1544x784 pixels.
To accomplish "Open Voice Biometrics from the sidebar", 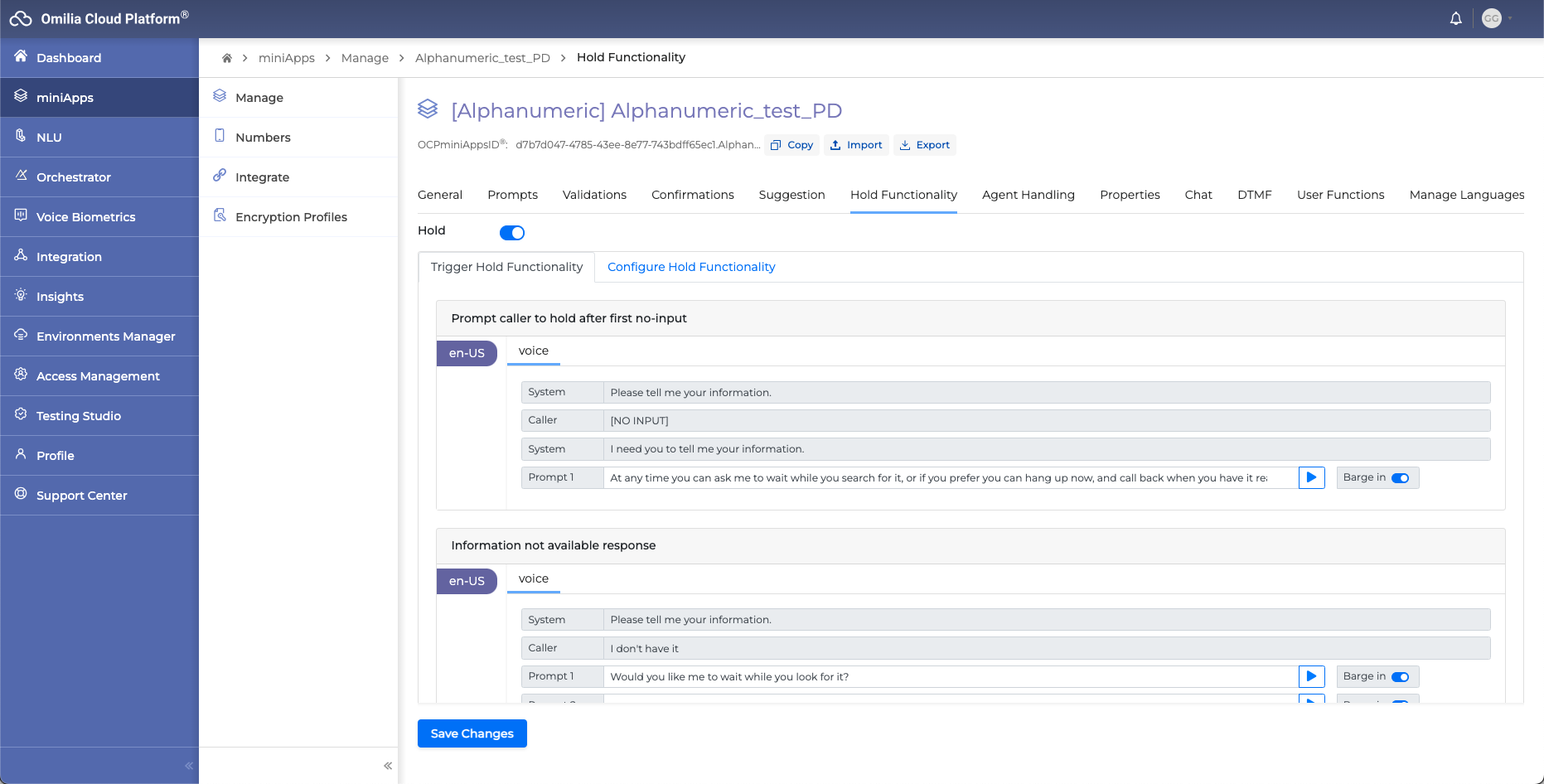I will pyautogui.click(x=85, y=217).
